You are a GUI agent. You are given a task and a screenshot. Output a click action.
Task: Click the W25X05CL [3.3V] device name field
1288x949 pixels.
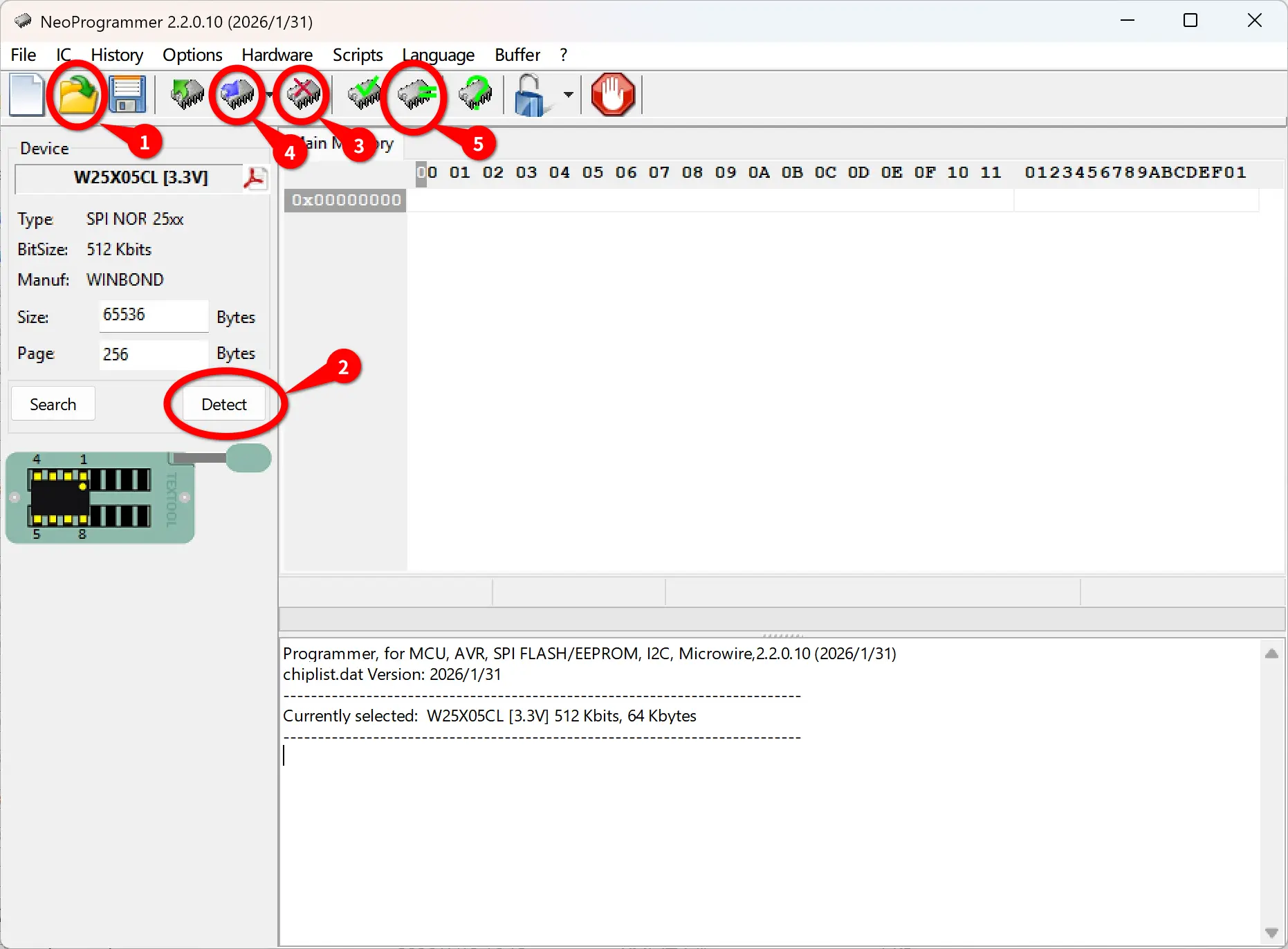[129, 178]
